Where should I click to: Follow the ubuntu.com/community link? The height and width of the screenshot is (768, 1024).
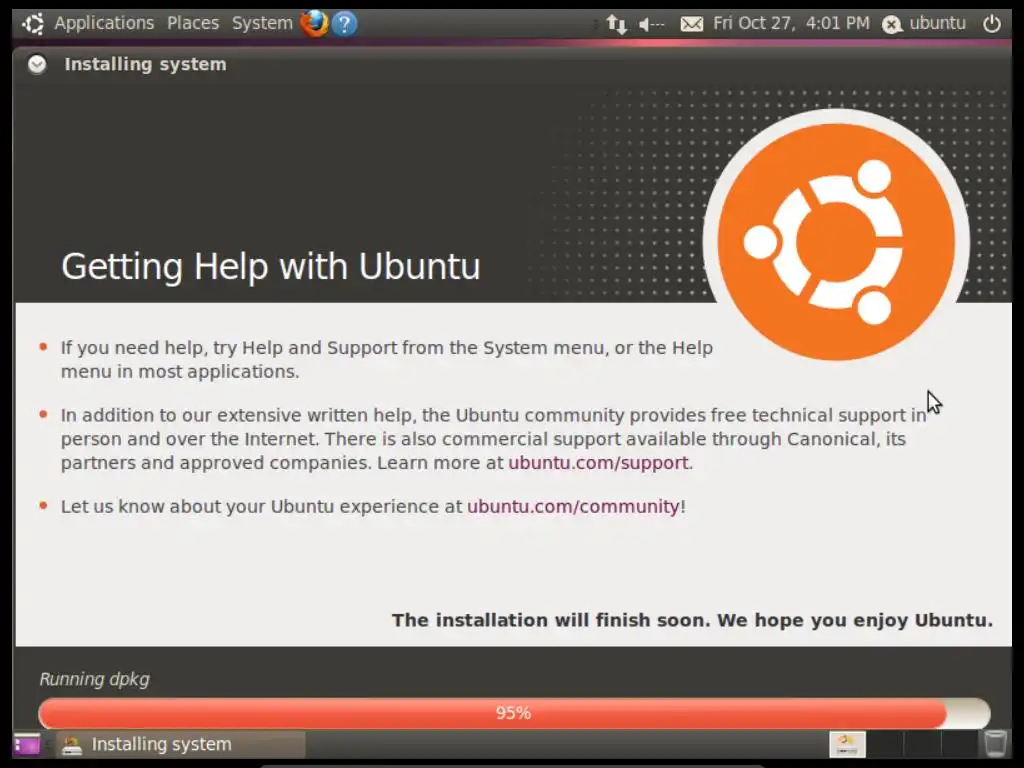click(573, 507)
